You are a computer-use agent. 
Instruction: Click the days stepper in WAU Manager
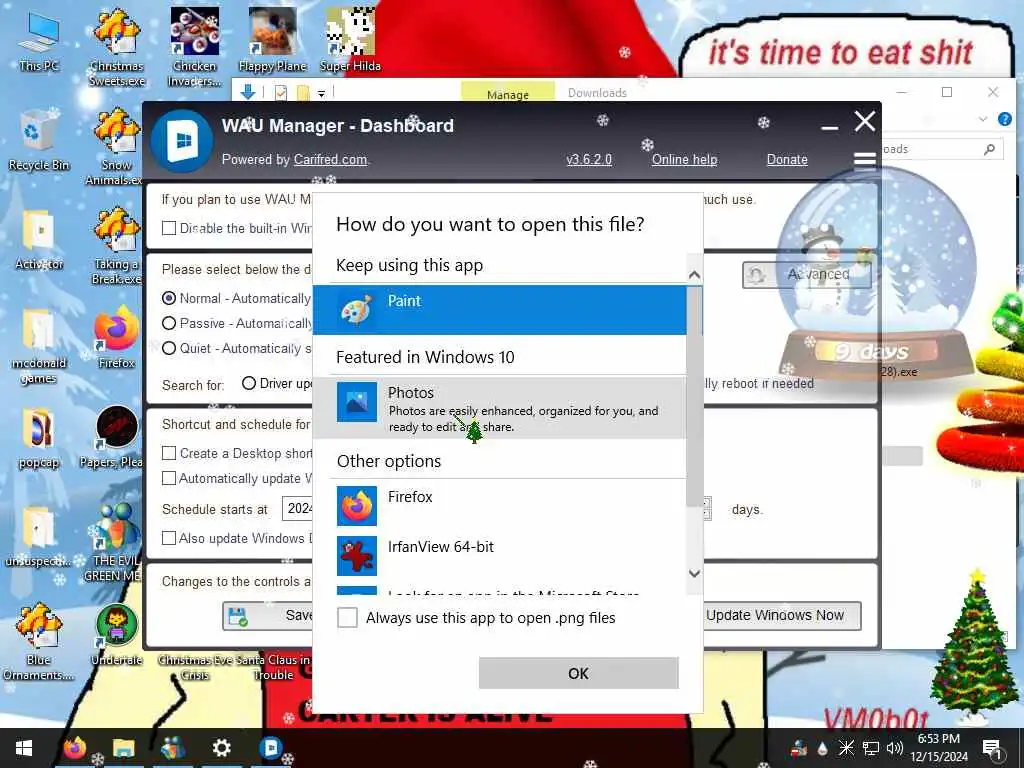707,509
